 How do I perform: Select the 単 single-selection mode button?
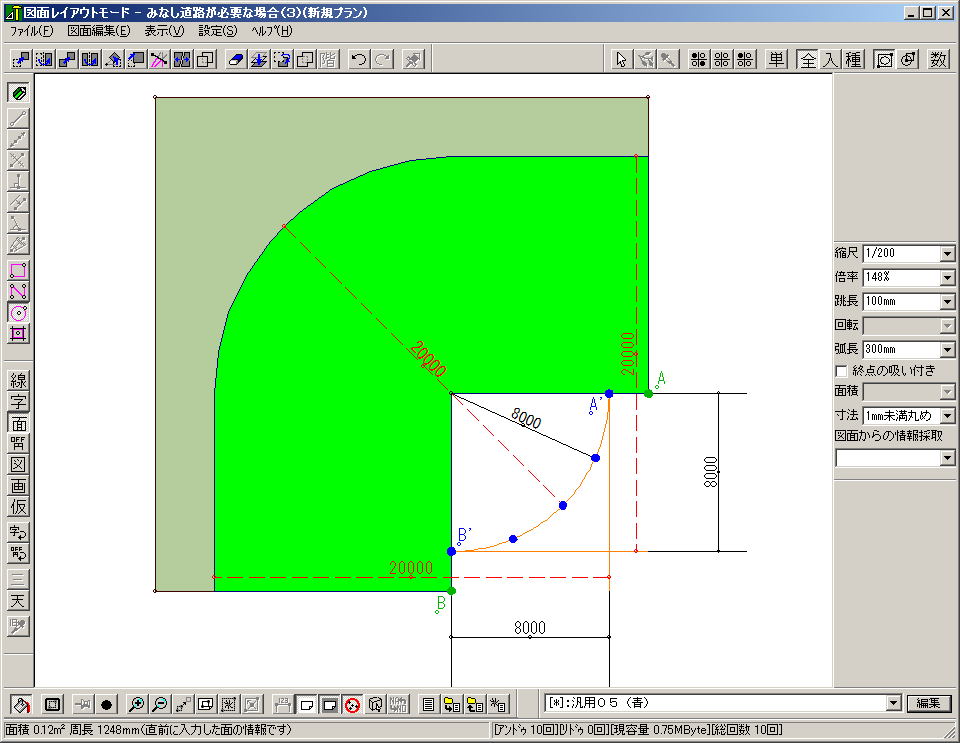[776, 59]
